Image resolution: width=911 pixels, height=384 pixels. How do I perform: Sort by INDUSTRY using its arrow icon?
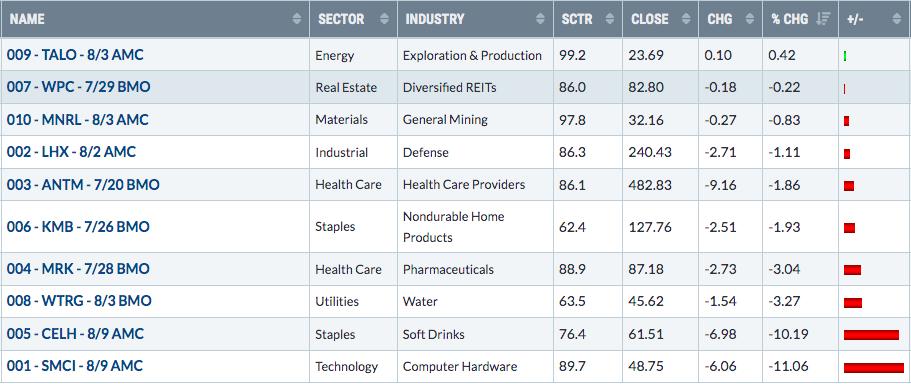click(x=541, y=19)
